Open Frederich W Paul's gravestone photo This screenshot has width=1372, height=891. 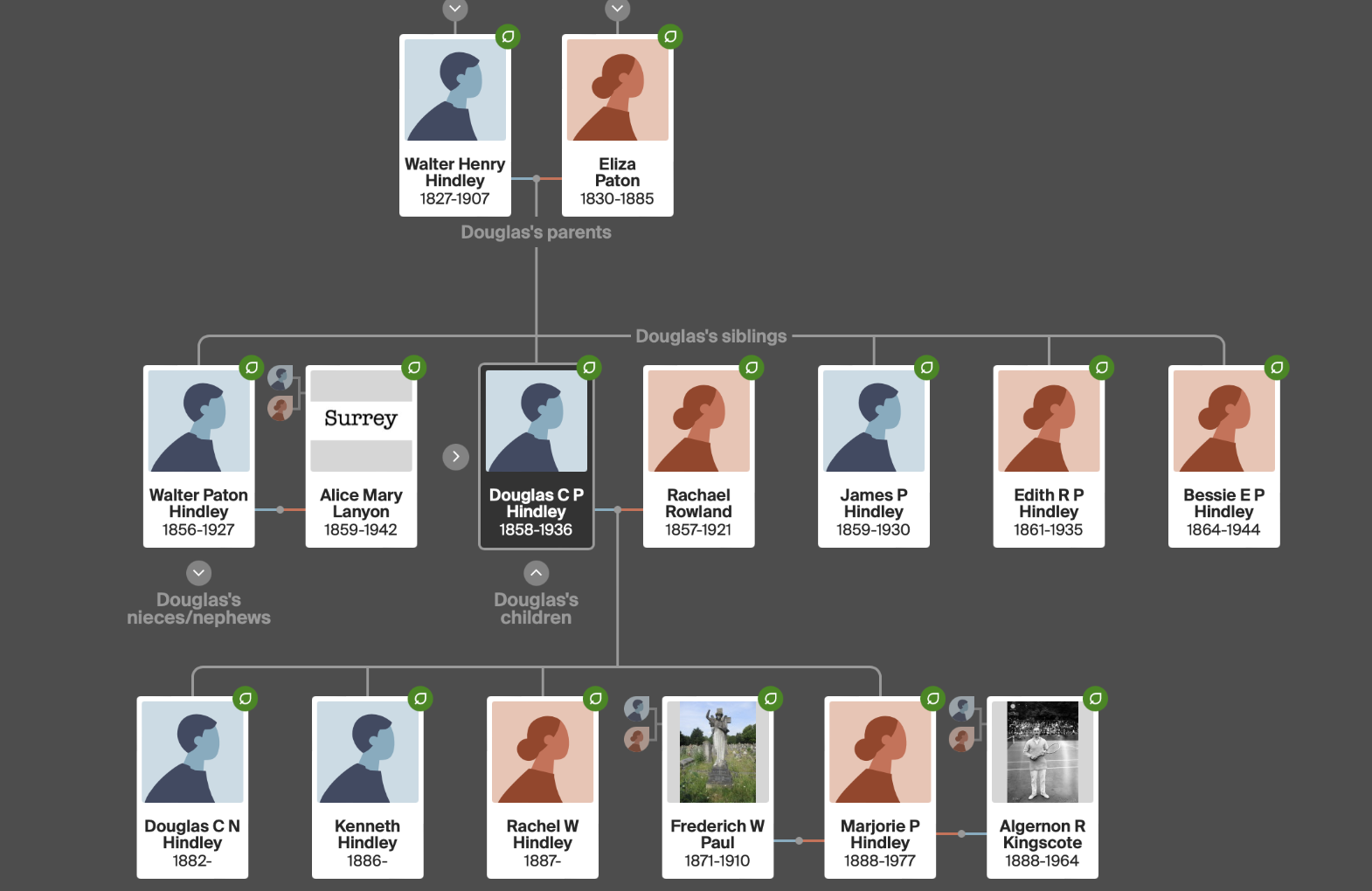717,752
